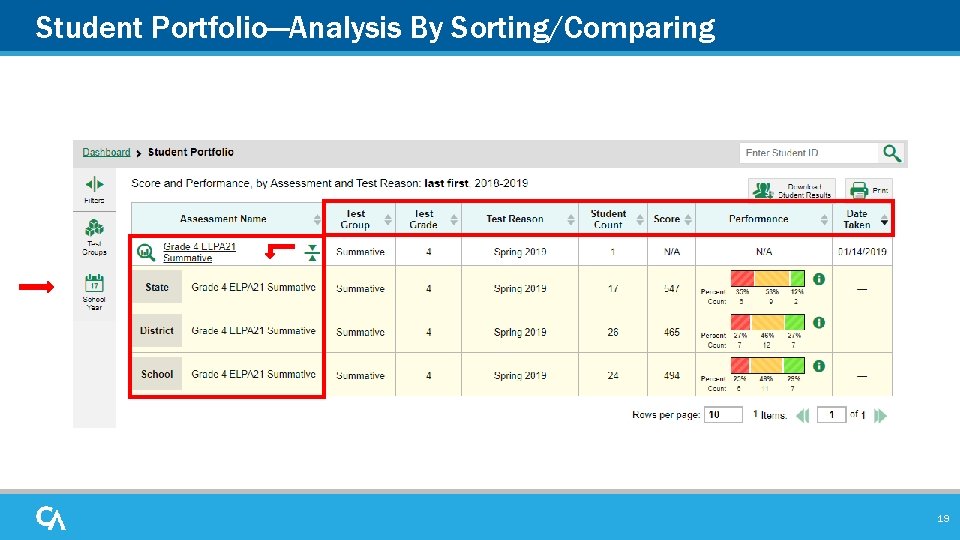Screen dimensions: 960x540
Task: Click District row performance bar
Action: 768,321
